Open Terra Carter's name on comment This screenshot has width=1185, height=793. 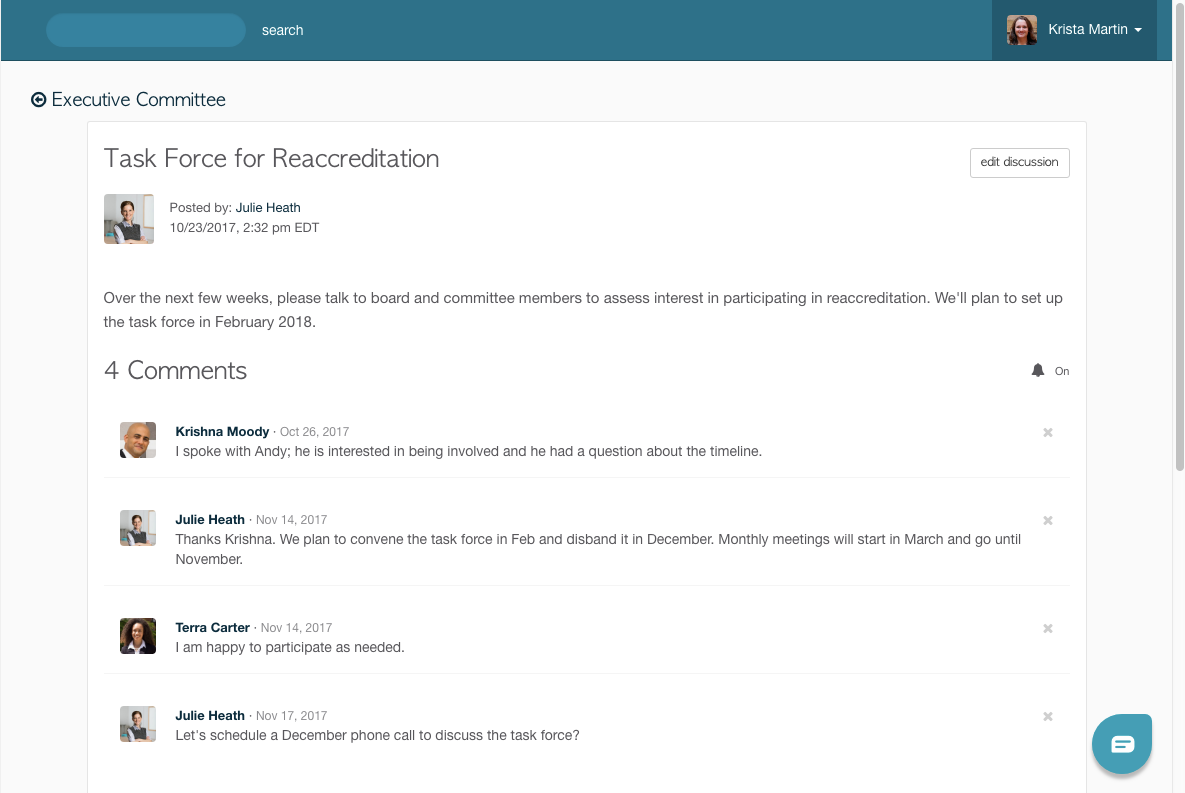tap(212, 628)
